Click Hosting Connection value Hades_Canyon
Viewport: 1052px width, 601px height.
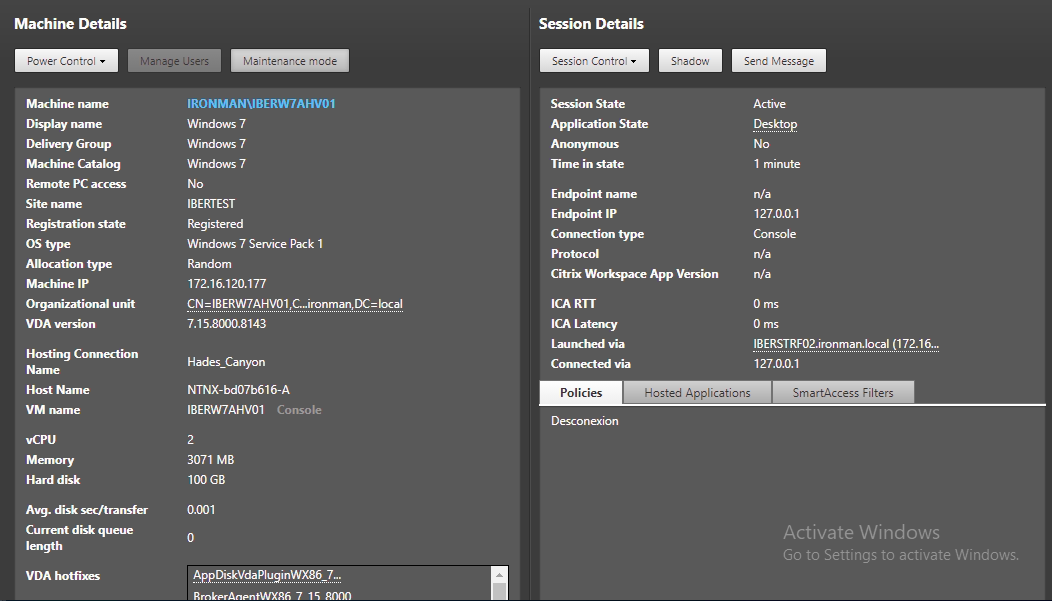226,362
